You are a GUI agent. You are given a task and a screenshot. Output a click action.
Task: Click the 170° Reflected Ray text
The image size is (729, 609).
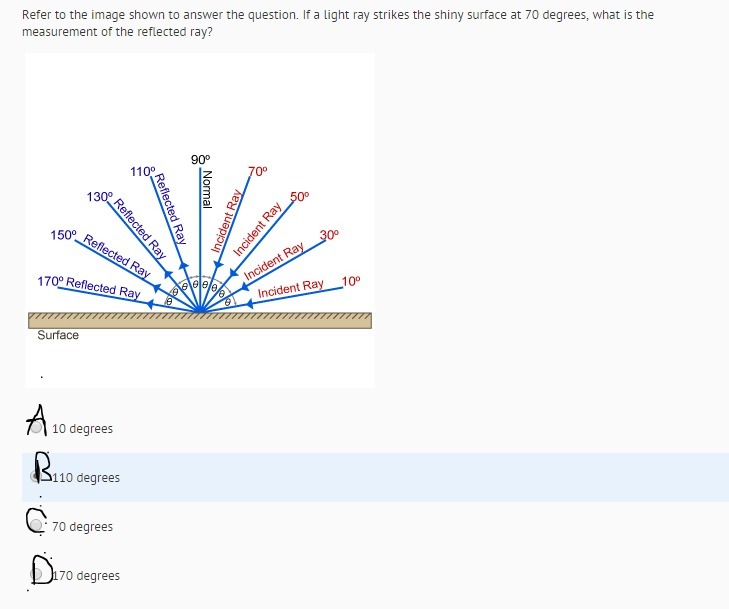(x=89, y=287)
